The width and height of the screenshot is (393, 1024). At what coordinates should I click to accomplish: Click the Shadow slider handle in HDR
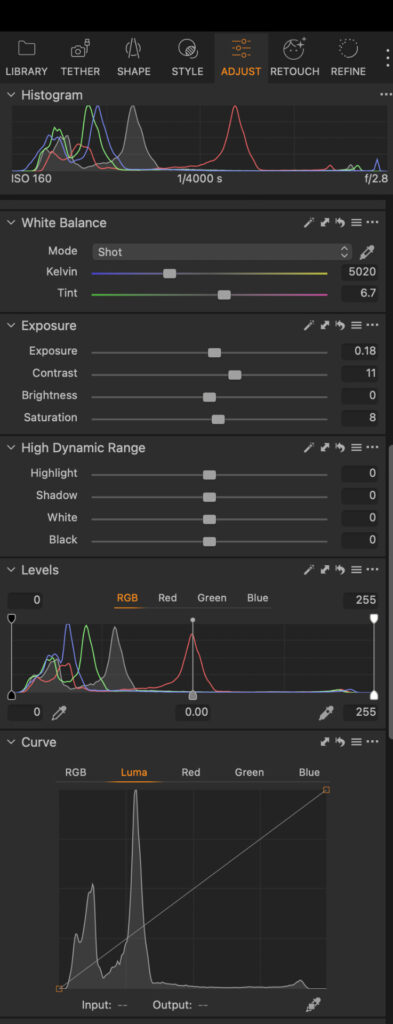coord(209,496)
